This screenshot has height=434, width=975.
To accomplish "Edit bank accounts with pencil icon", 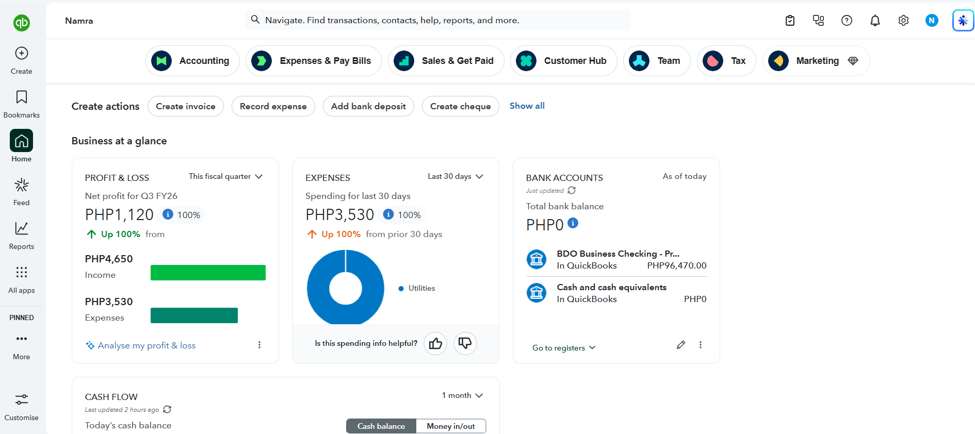I will point(681,344).
